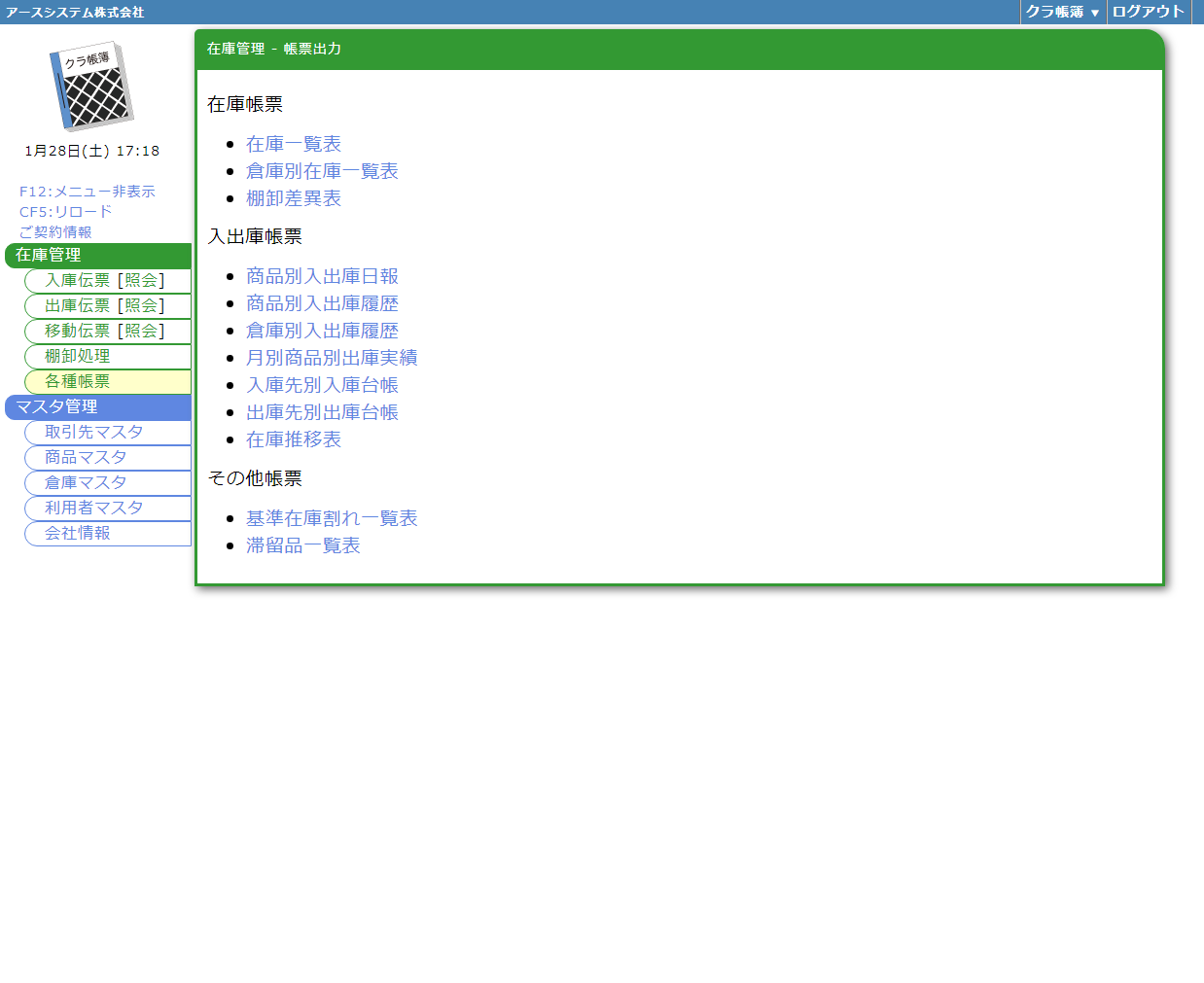Click the 入出庫帳票 section heading

coord(255,236)
